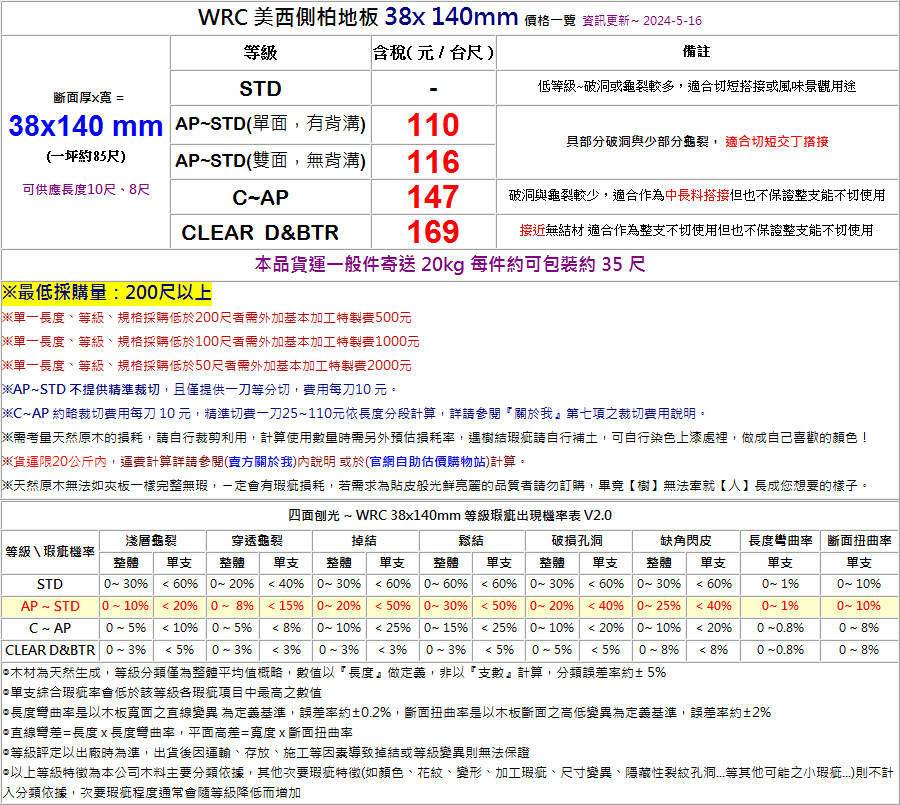This screenshot has width=900, height=805.
Task: Click the large blue 38x140 mm dimension text
Action: (86, 126)
